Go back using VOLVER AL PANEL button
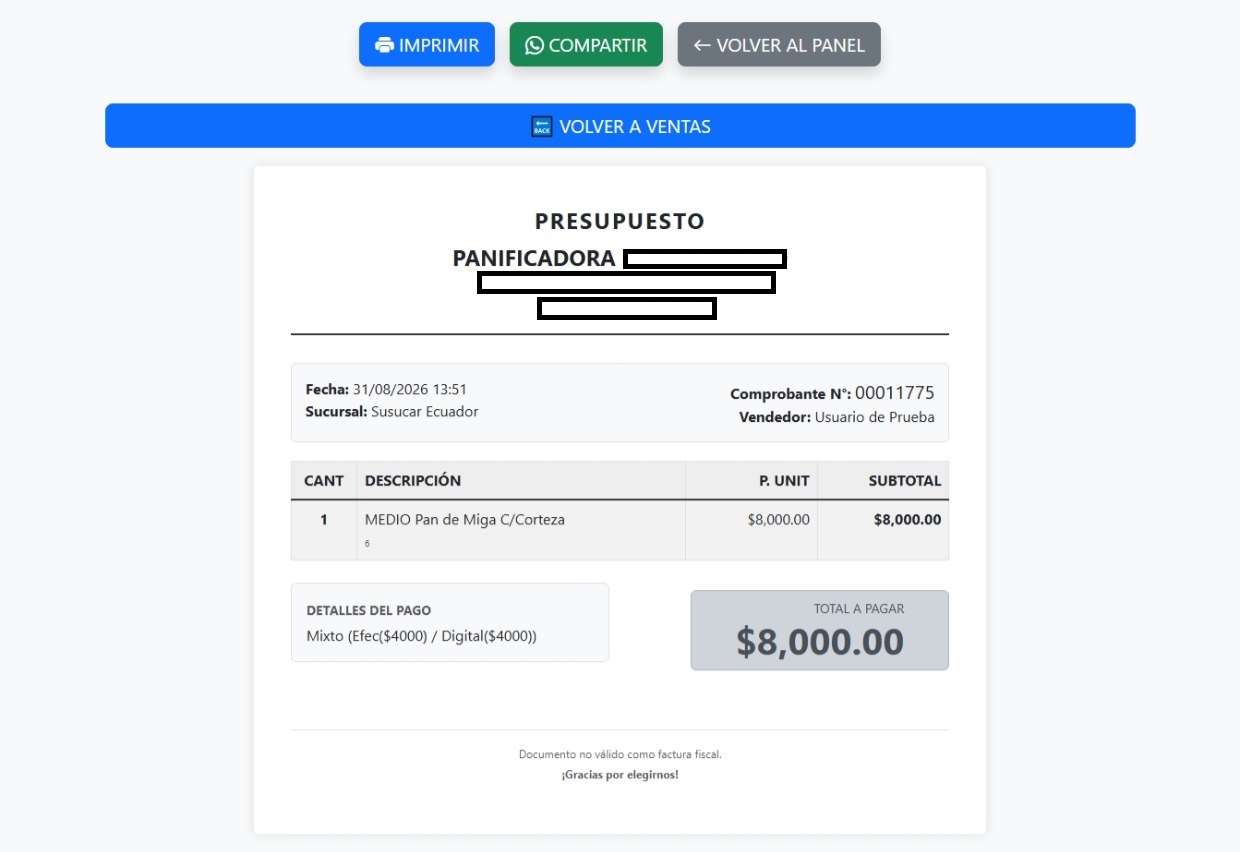The image size is (1240, 852). [x=779, y=44]
